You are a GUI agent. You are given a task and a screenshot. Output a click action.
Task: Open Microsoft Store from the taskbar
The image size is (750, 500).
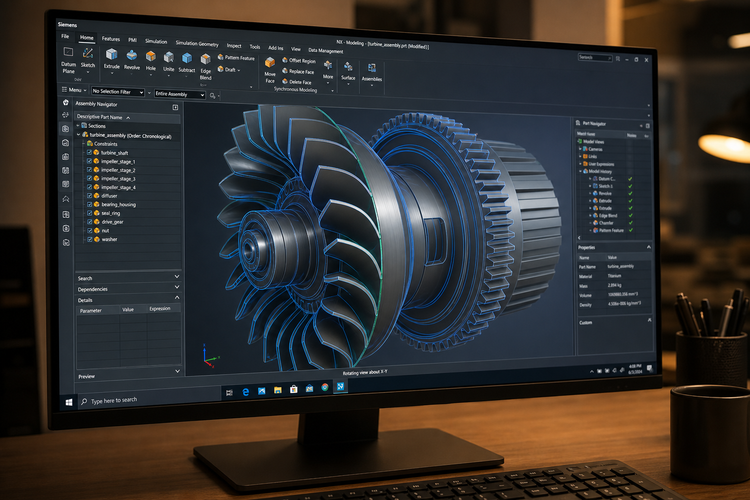coord(293,389)
